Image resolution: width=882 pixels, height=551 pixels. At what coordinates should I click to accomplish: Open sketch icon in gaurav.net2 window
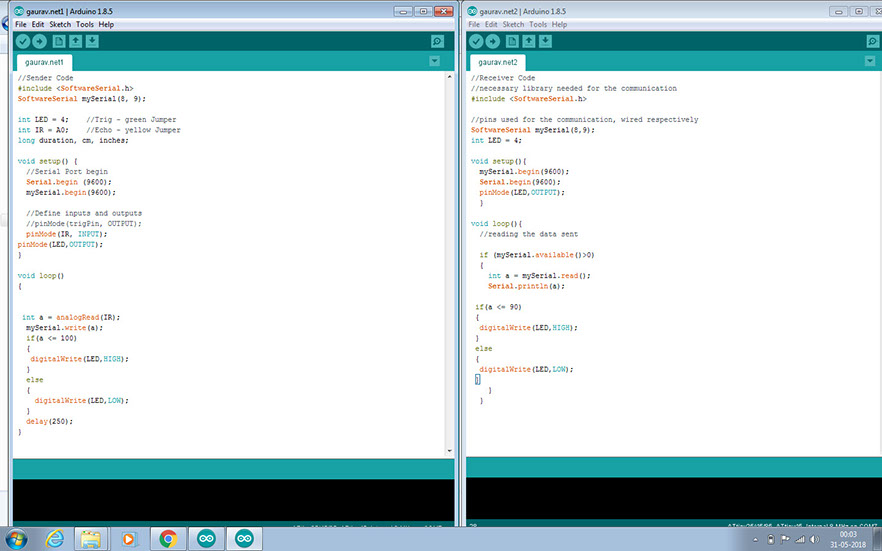point(529,41)
